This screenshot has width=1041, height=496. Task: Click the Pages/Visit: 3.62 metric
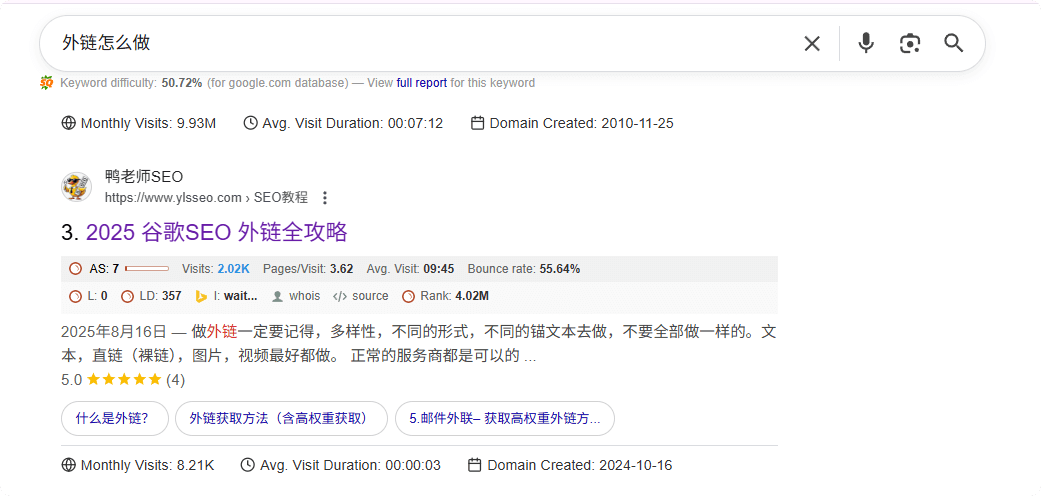(308, 269)
